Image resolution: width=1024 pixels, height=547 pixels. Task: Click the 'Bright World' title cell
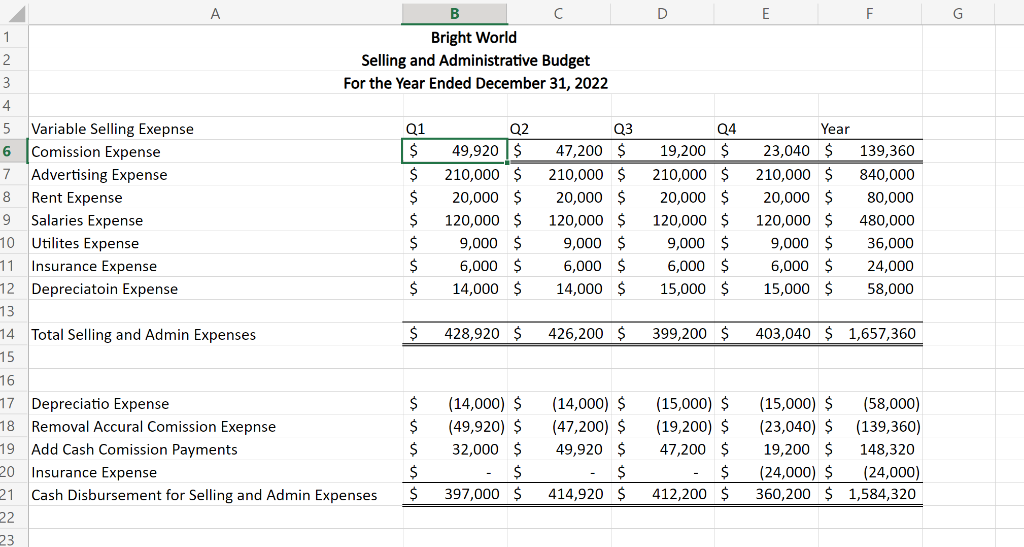pos(474,37)
